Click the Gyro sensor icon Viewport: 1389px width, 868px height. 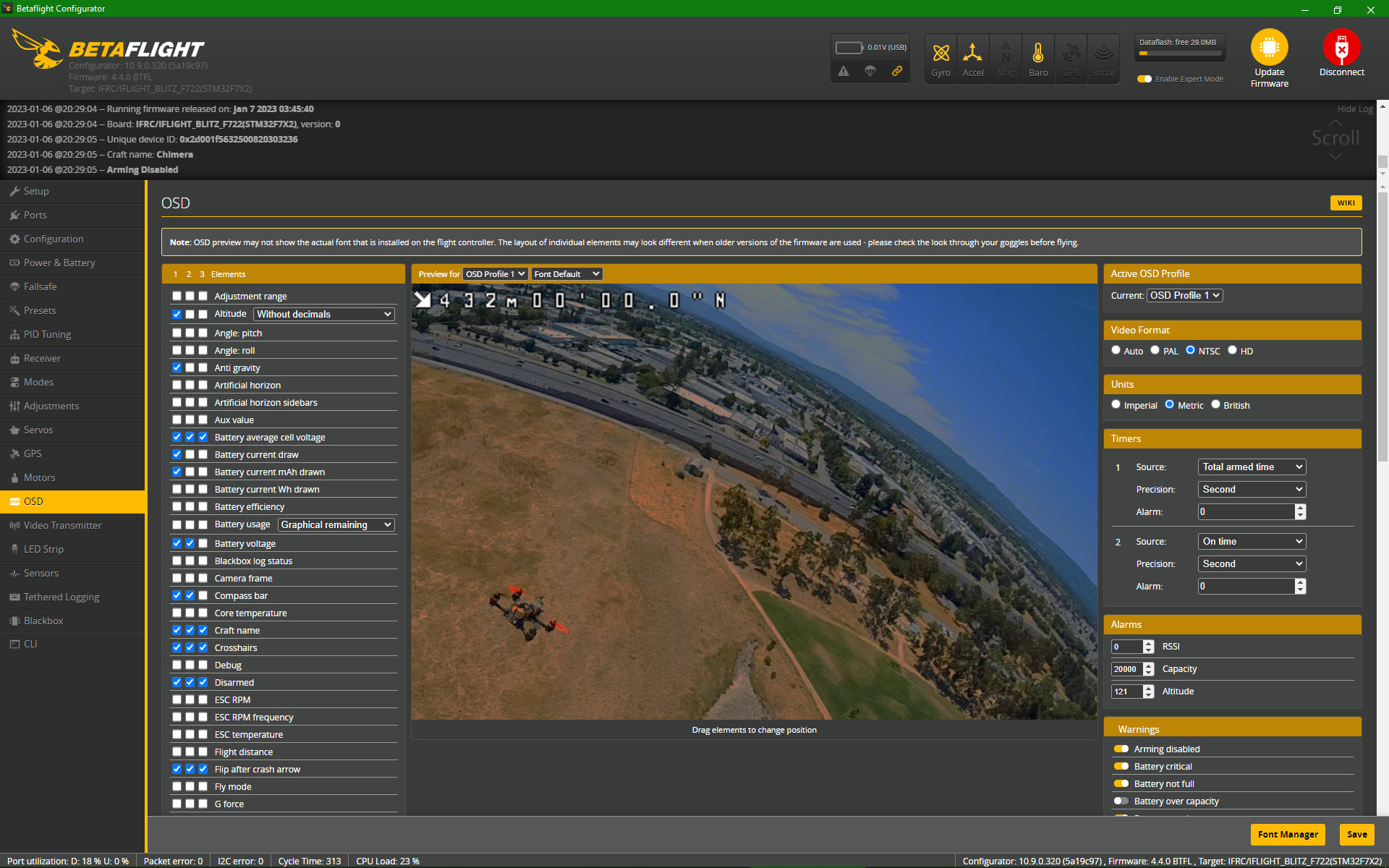point(940,54)
